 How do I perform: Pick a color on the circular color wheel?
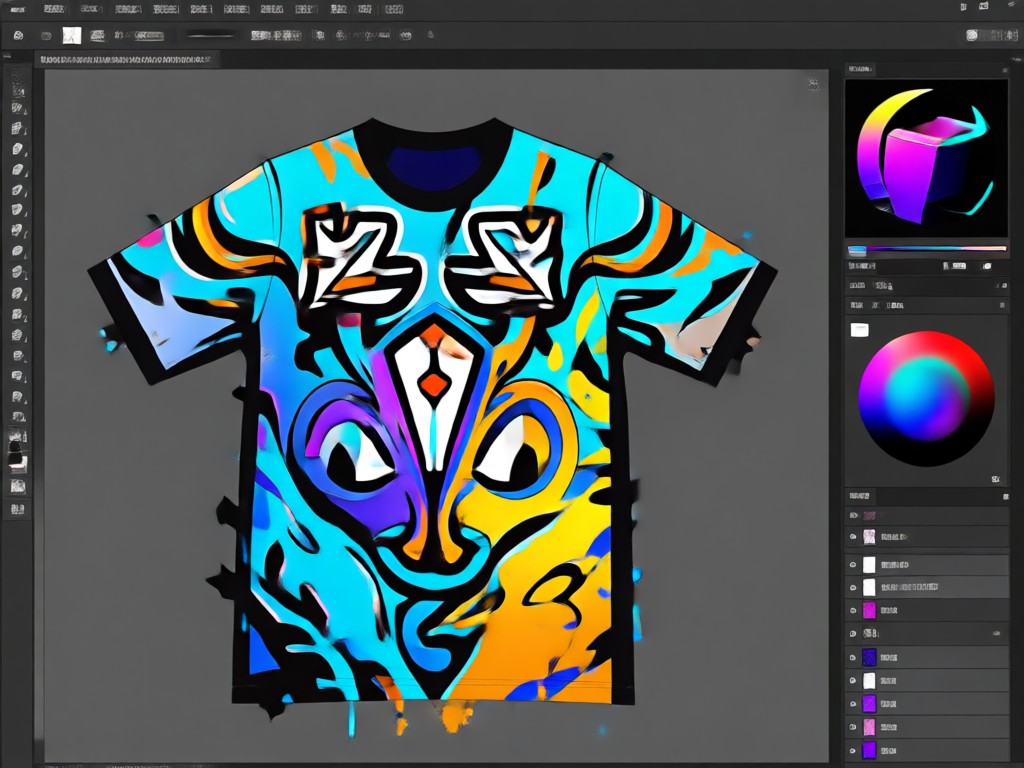point(926,398)
